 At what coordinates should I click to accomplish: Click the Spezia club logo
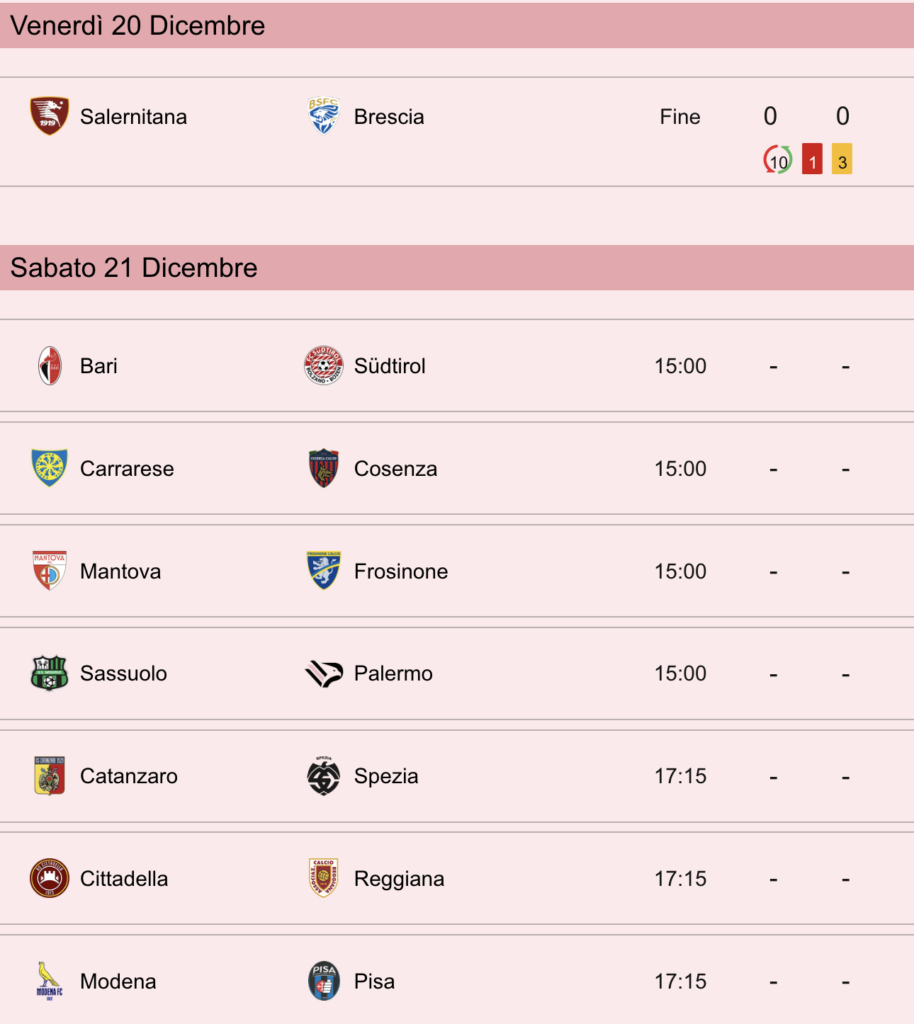coord(324,776)
